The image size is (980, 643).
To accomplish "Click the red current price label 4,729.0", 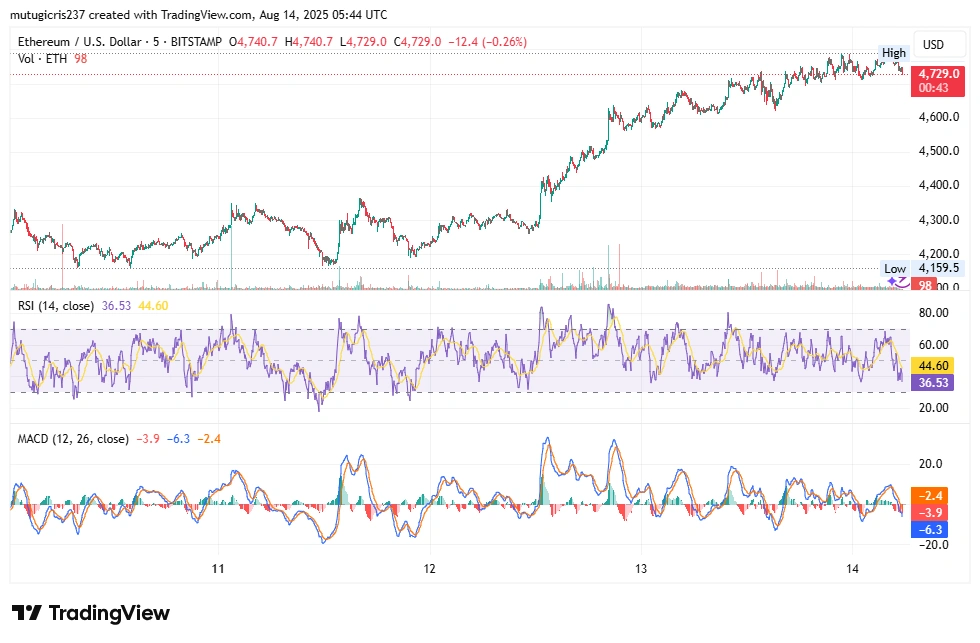I will click(938, 74).
